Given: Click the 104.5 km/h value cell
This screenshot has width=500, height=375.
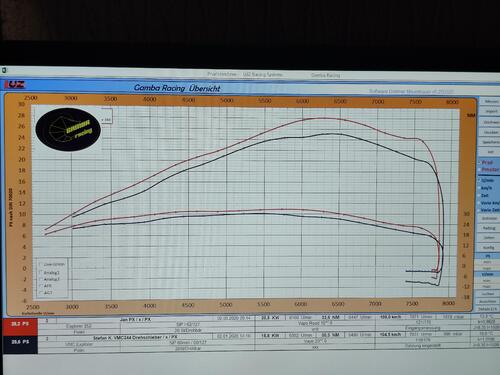Looking at the screenshot, I should [391, 334].
